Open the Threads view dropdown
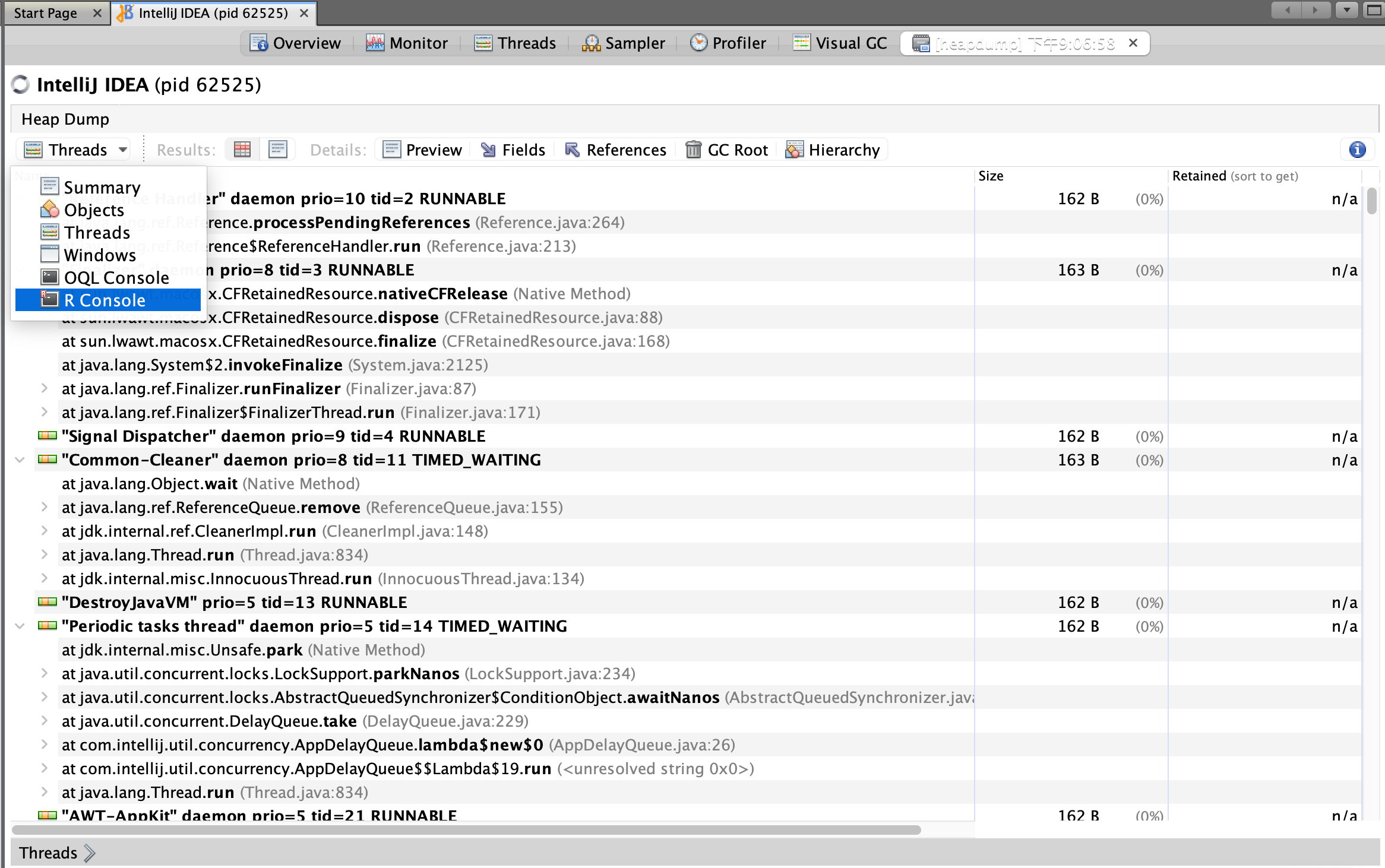1385x868 pixels. coord(77,150)
